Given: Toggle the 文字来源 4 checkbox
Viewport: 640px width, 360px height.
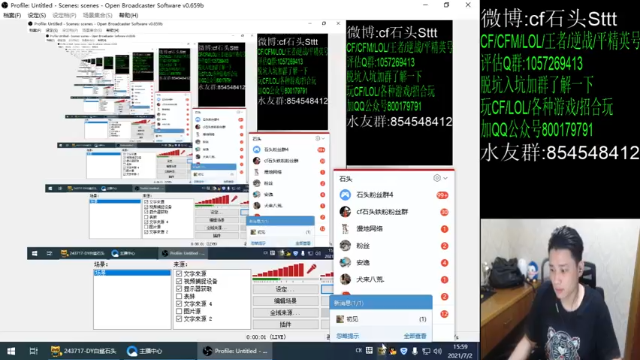Looking at the screenshot, I should pyautogui.click(x=179, y=304).
